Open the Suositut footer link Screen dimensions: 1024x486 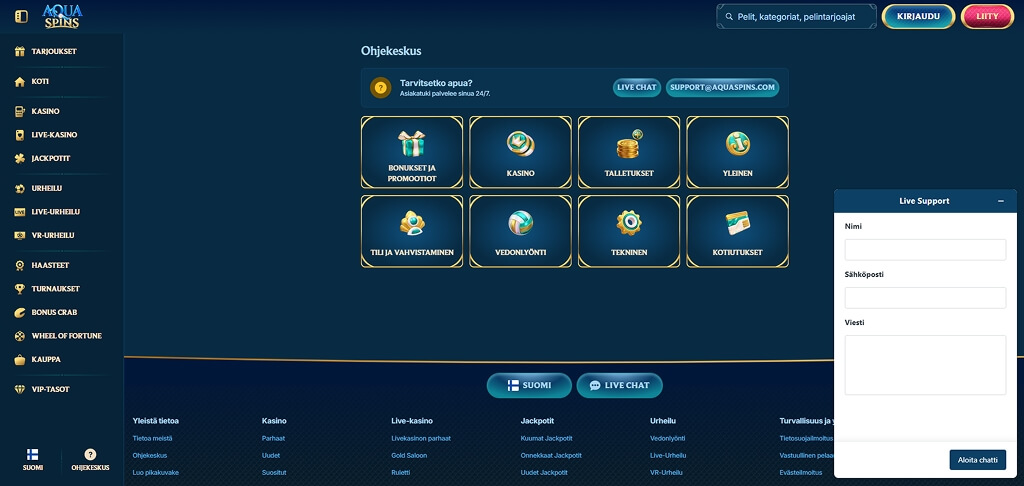point(274,472)
